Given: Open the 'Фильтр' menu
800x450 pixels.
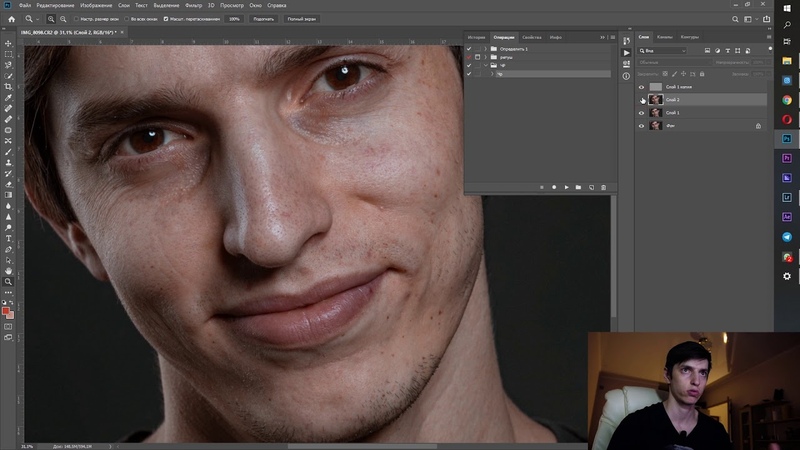Looking at the screenshot, I should [x=192, y=5].
